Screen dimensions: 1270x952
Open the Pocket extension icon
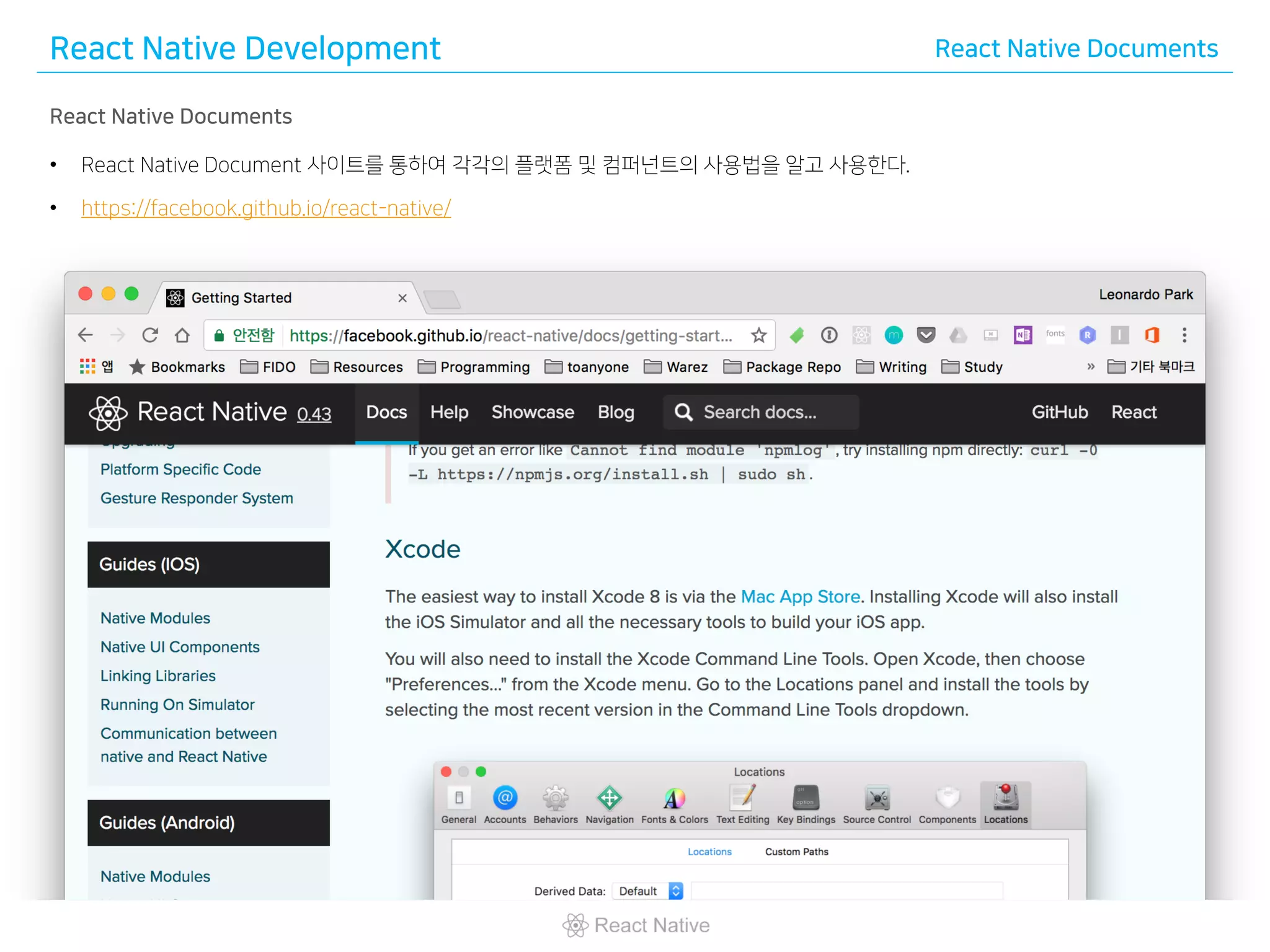926,335
